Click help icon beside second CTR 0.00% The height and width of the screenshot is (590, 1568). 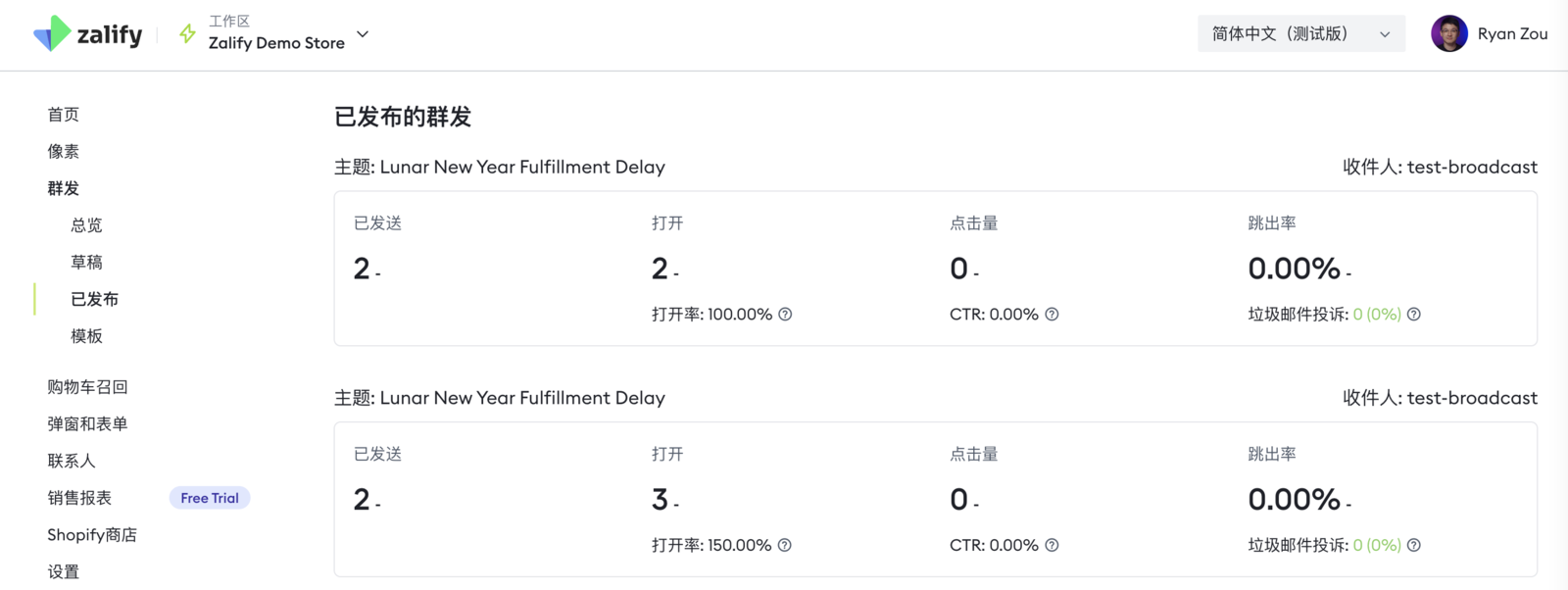coord(1052,546)
